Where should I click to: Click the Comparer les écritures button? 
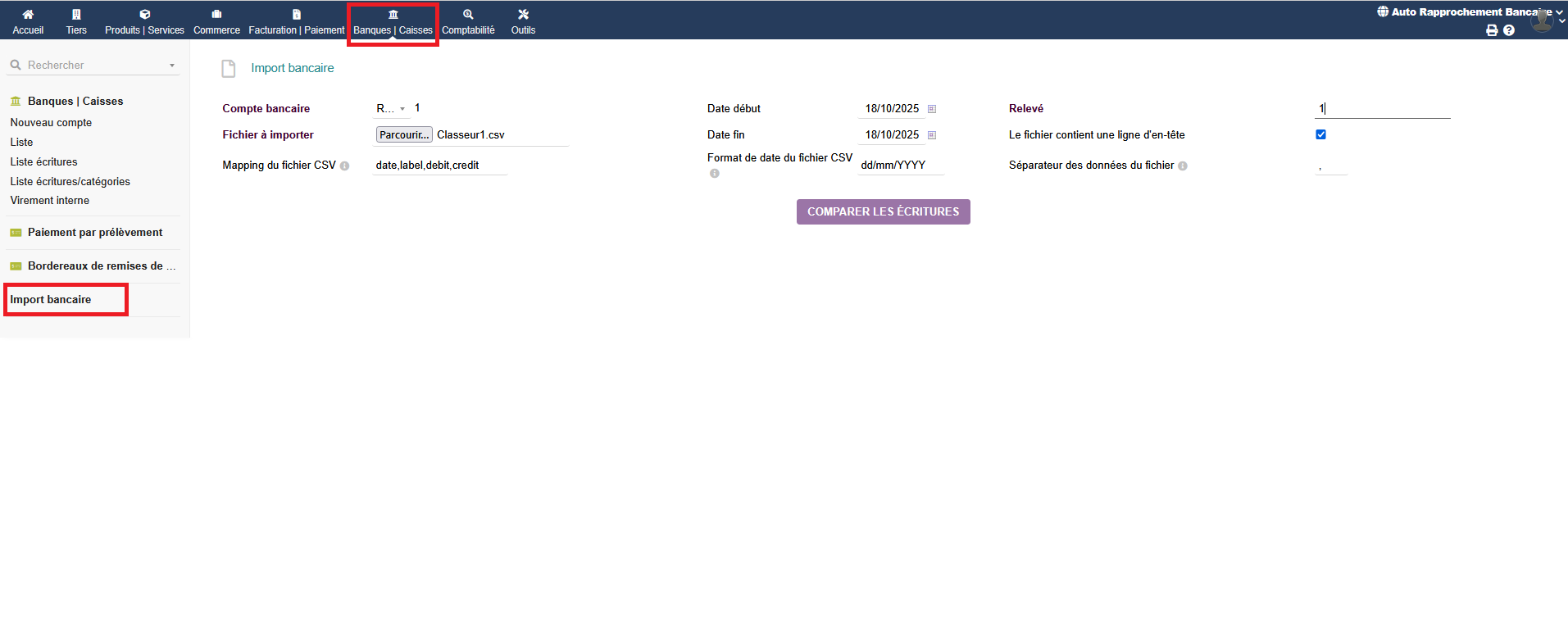[883, 211]
